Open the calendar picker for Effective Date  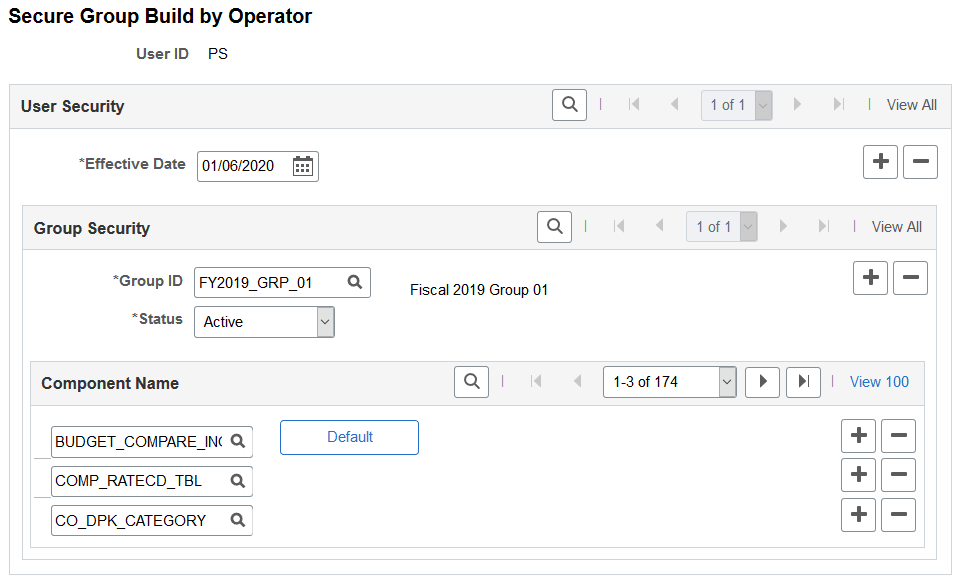pyautogui.click(x=303, y=166)
